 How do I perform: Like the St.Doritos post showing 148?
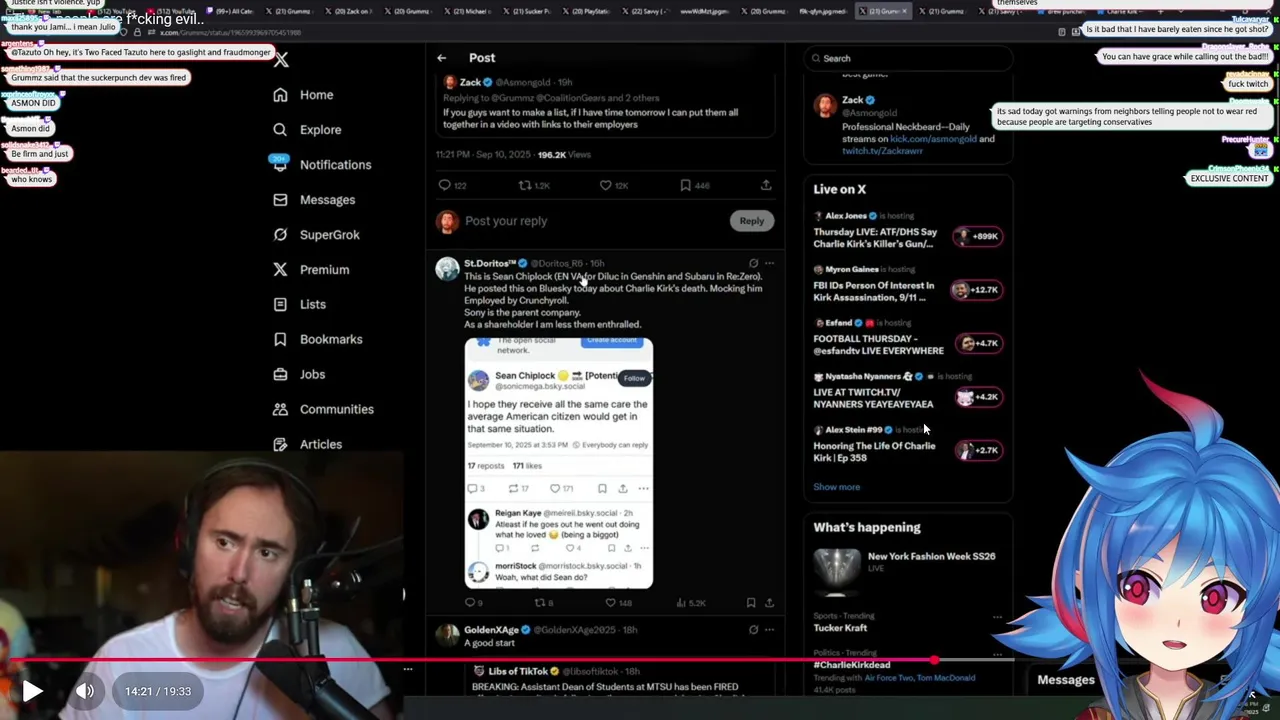pos(609,603)
